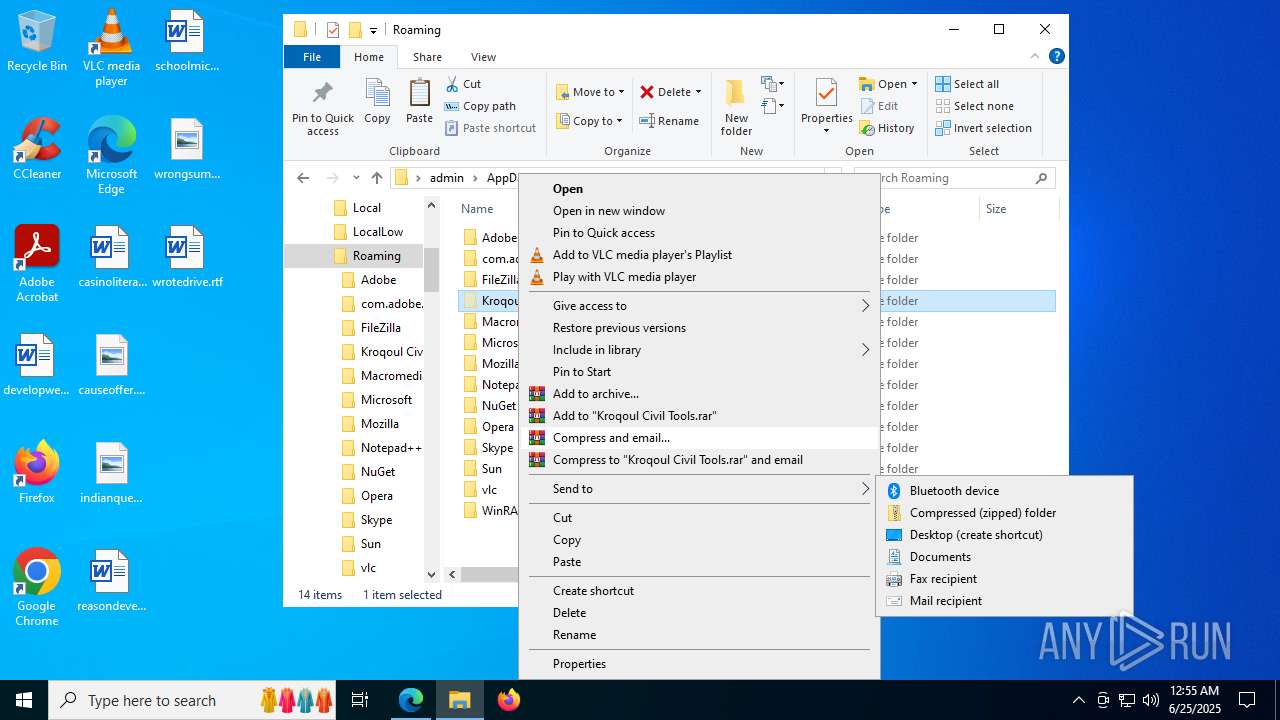Choose Compress and email... entry
The height and width of the screenshot is (720, 1280).
699,438
